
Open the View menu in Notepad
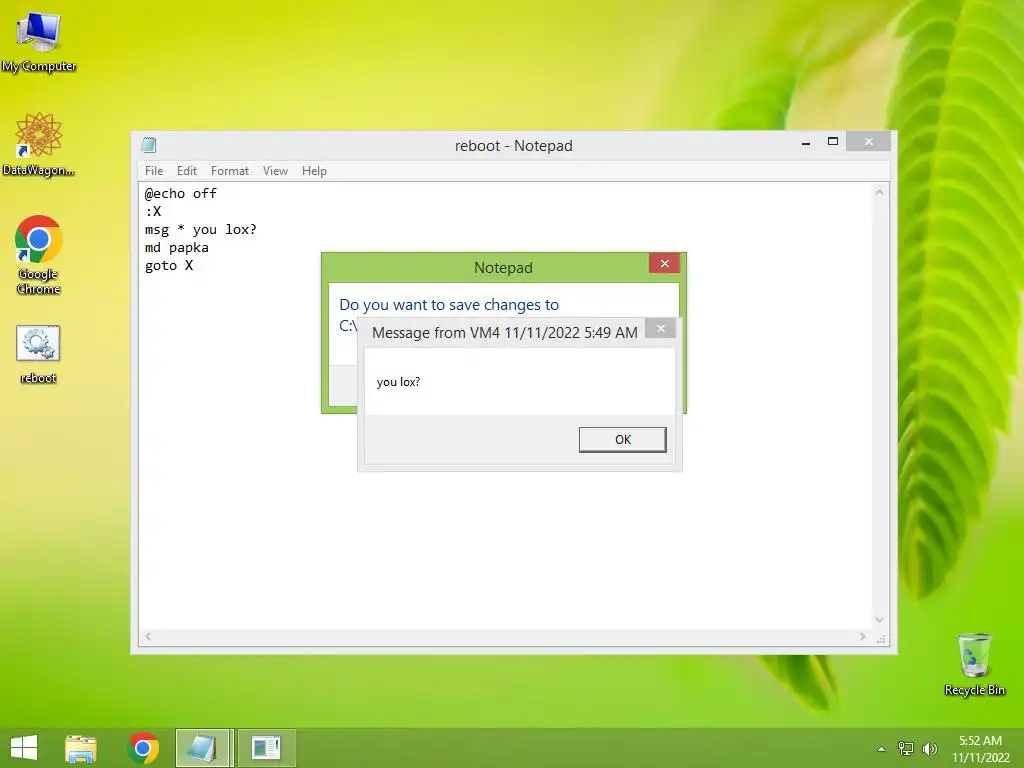coord(276,171)
